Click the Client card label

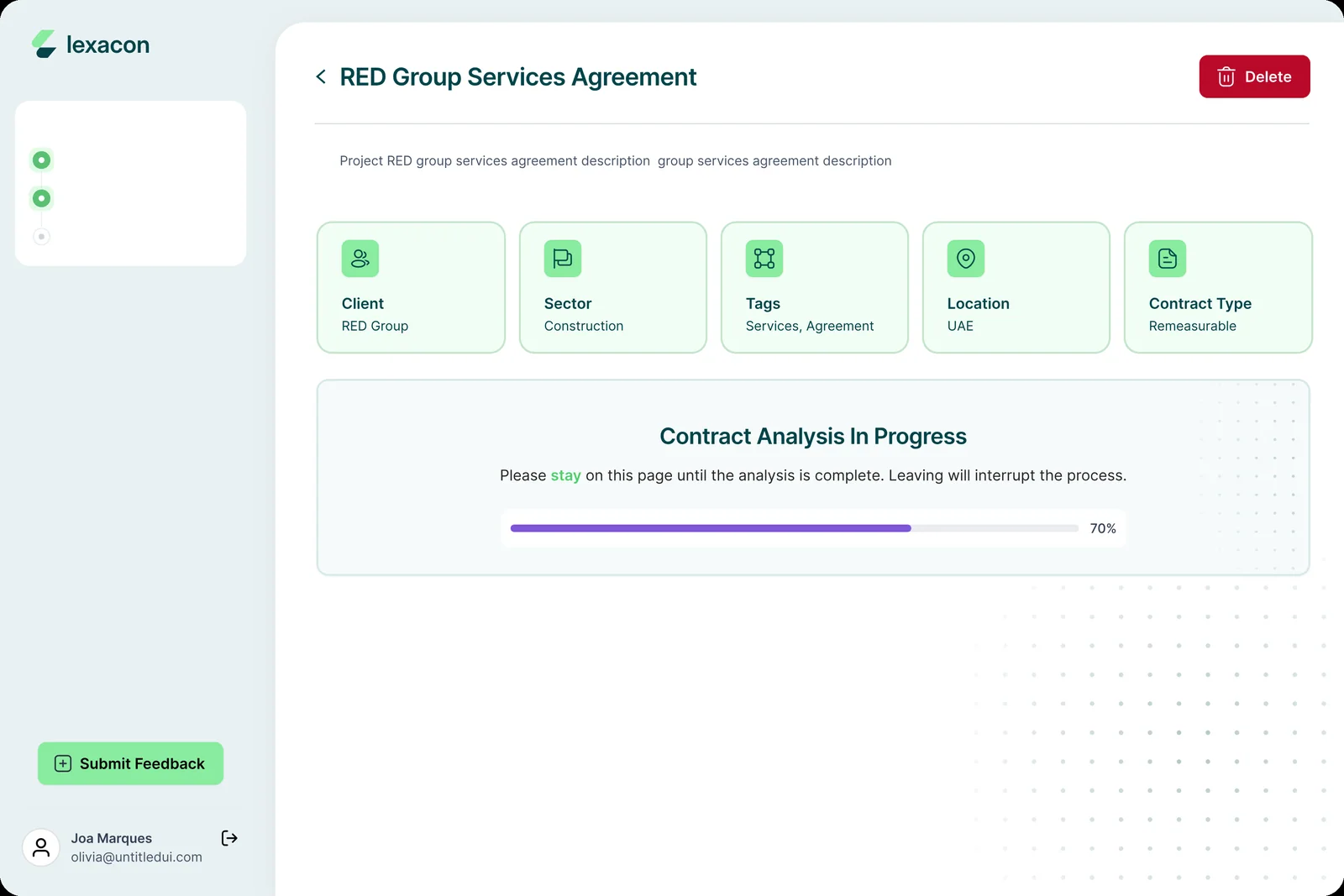click(x=363, y=303)
